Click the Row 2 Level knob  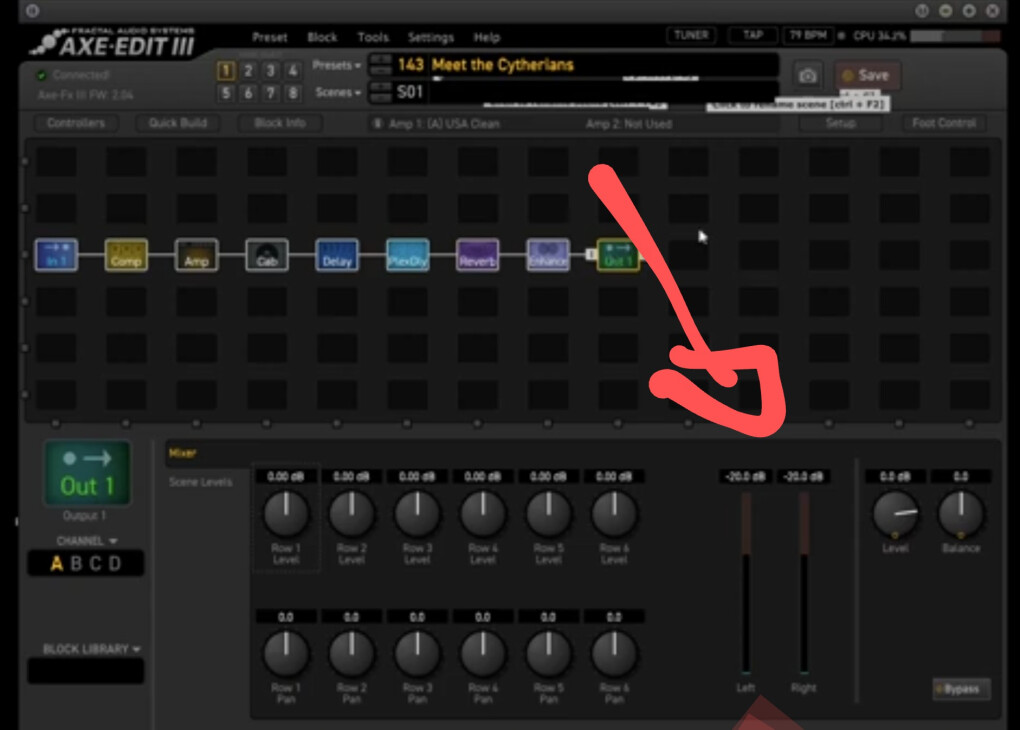tap(352, 513)
